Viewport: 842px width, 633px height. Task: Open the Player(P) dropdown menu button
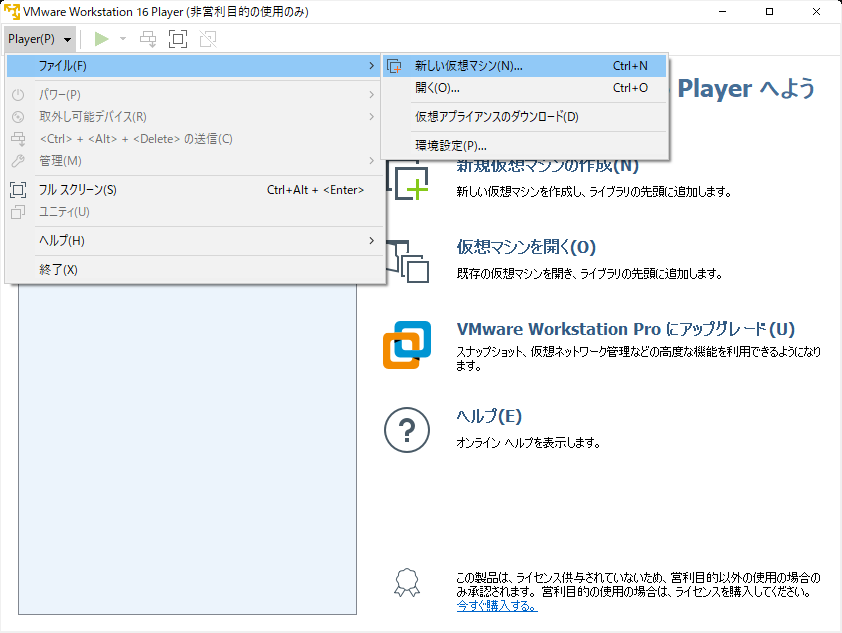point(40,39)
